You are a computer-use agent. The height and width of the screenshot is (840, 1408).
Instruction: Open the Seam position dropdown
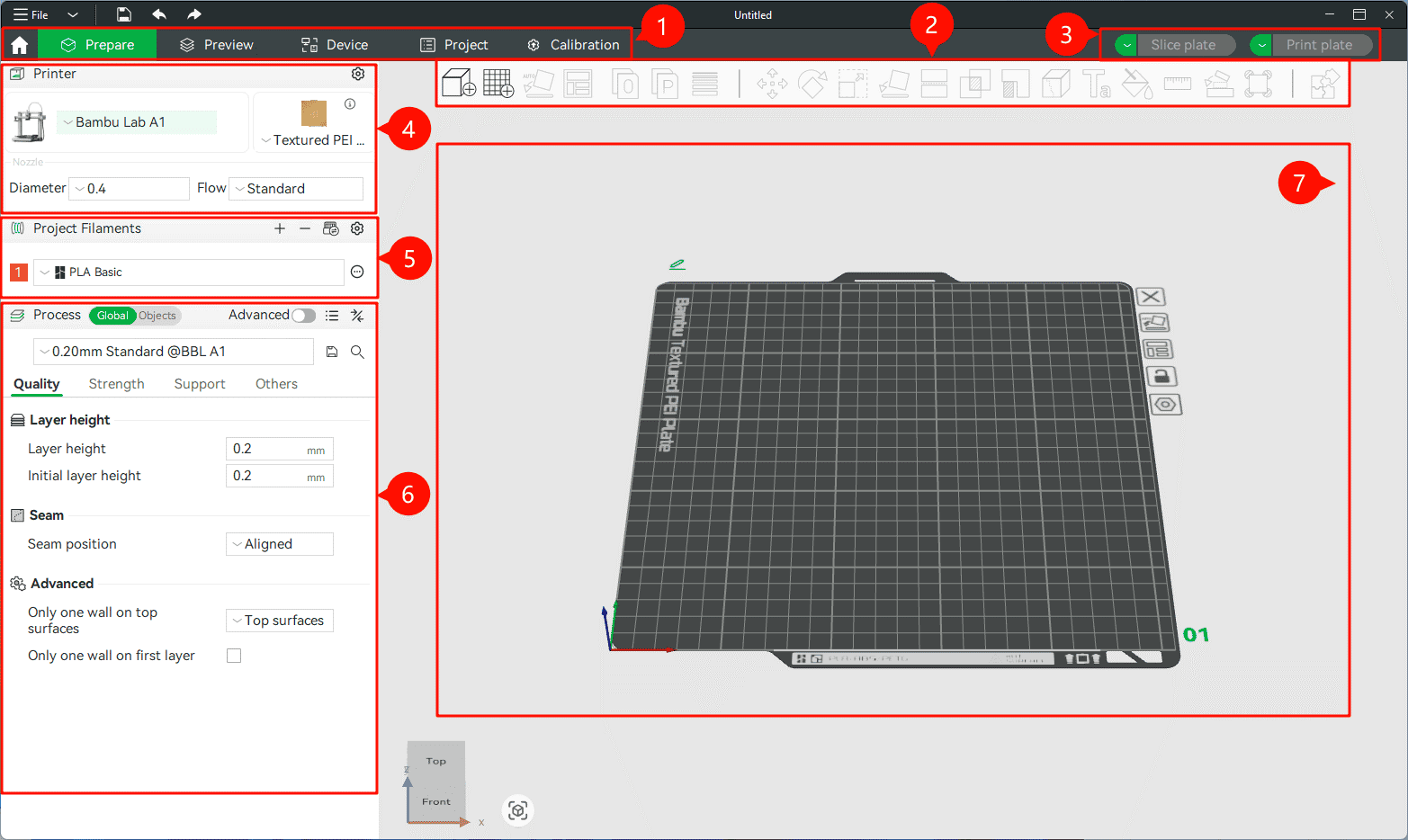(x=280, y=544)
